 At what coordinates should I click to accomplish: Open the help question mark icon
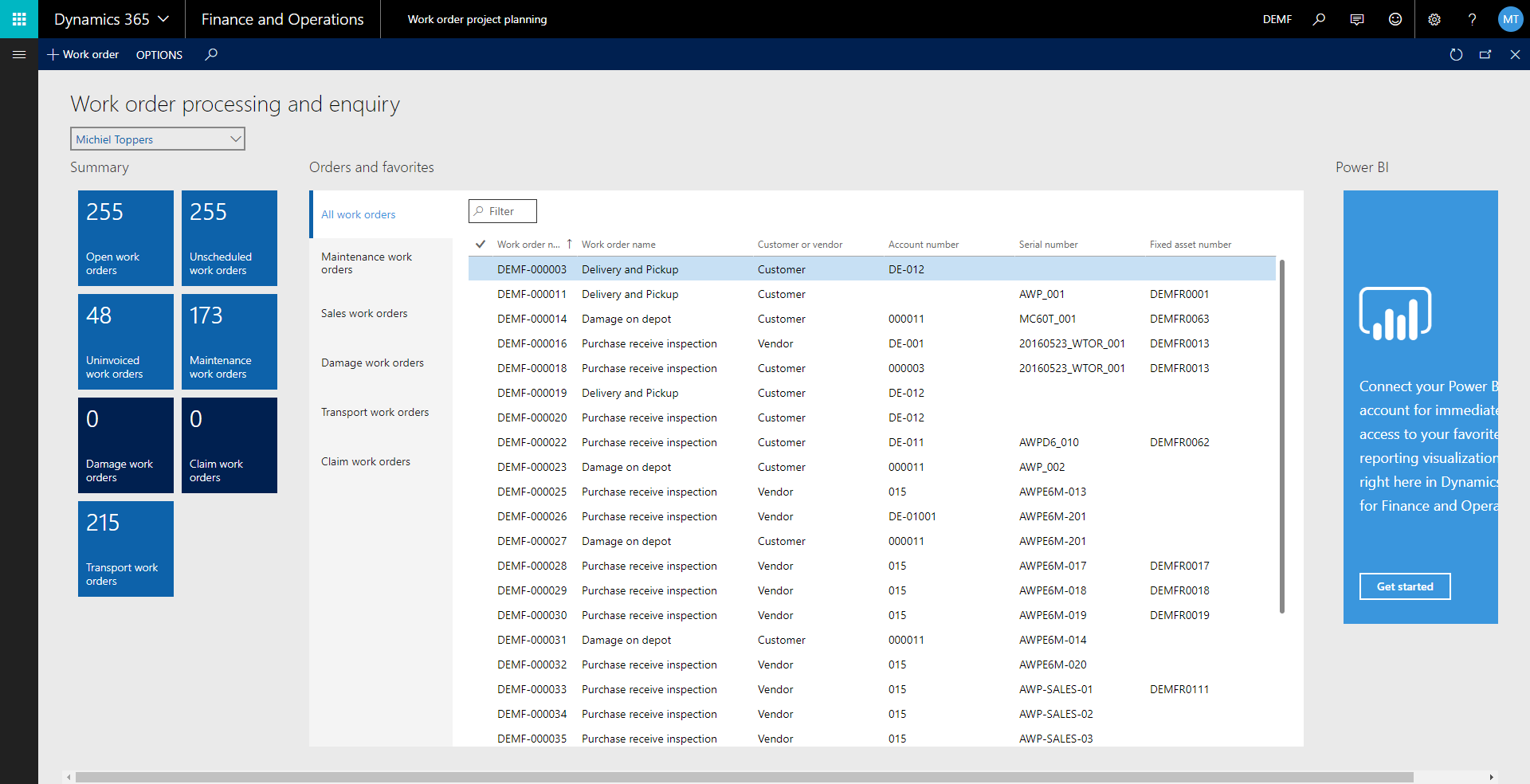1472,19
